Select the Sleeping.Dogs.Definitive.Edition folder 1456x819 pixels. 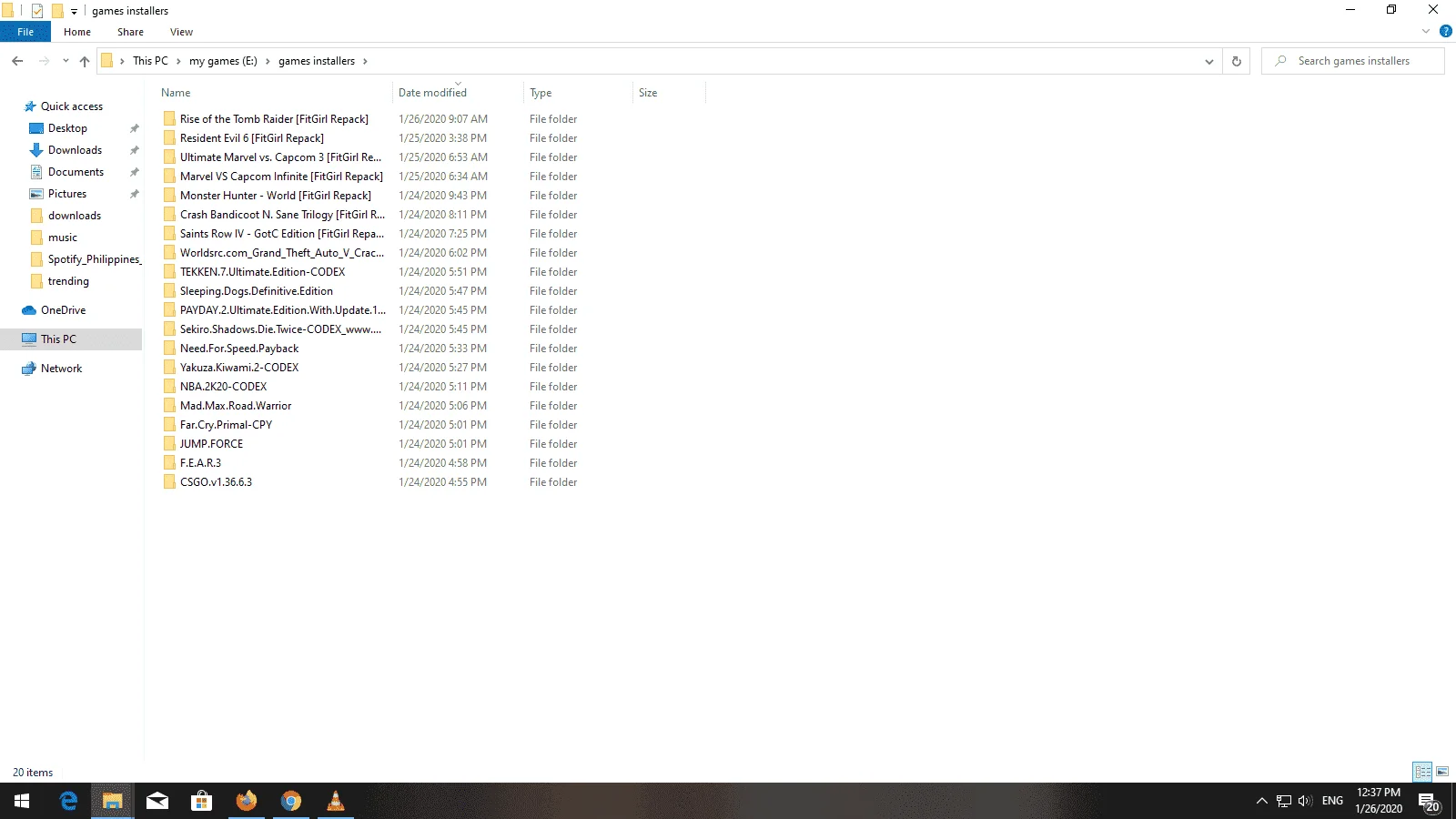257,291
